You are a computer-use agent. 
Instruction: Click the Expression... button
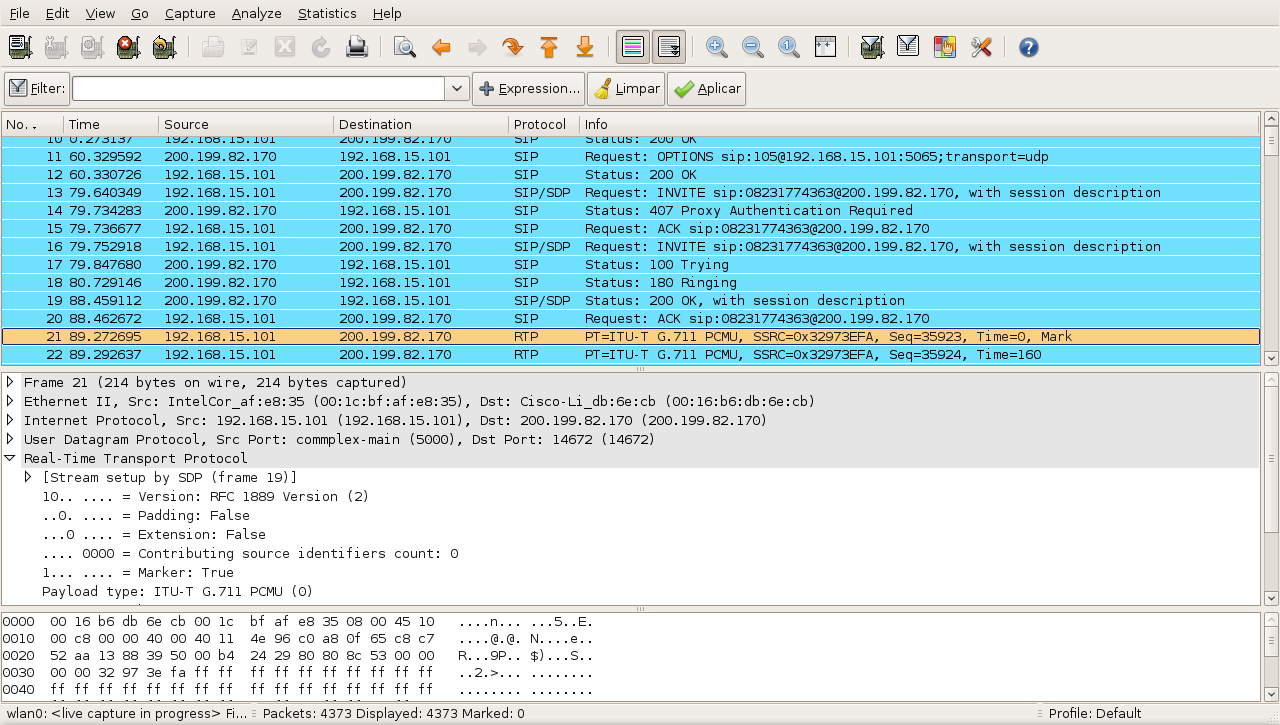529,88
